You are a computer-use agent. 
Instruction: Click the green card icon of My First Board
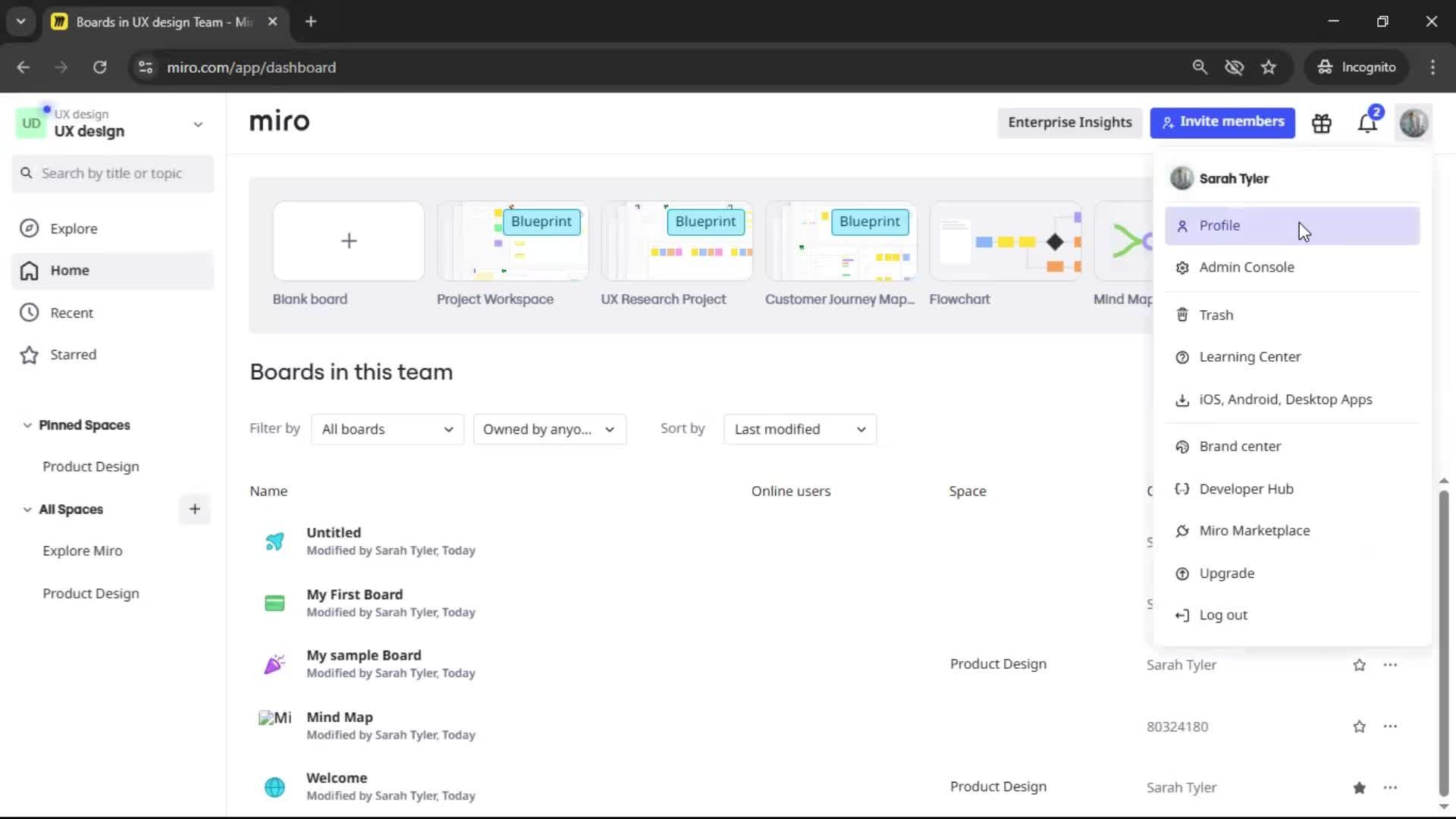(275, 603)
